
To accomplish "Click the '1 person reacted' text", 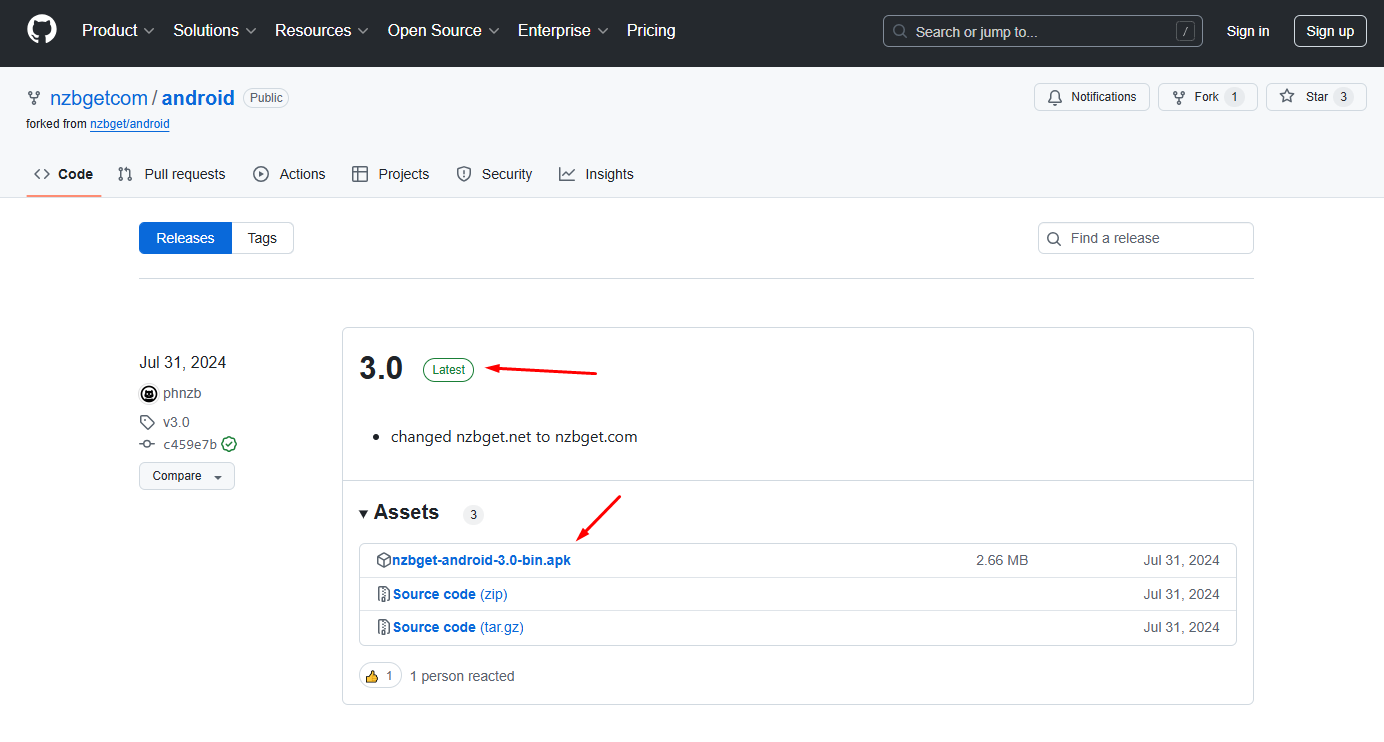I will [x=462, y=676].
